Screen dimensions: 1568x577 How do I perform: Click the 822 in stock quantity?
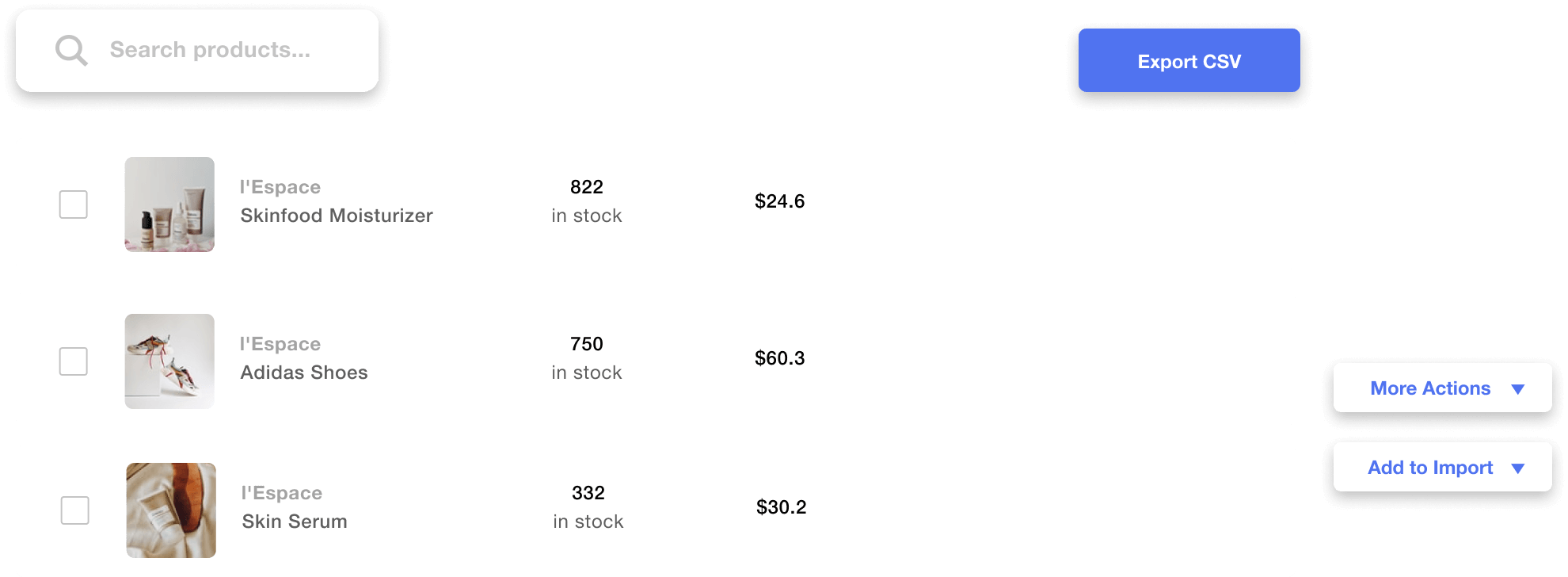587,201
